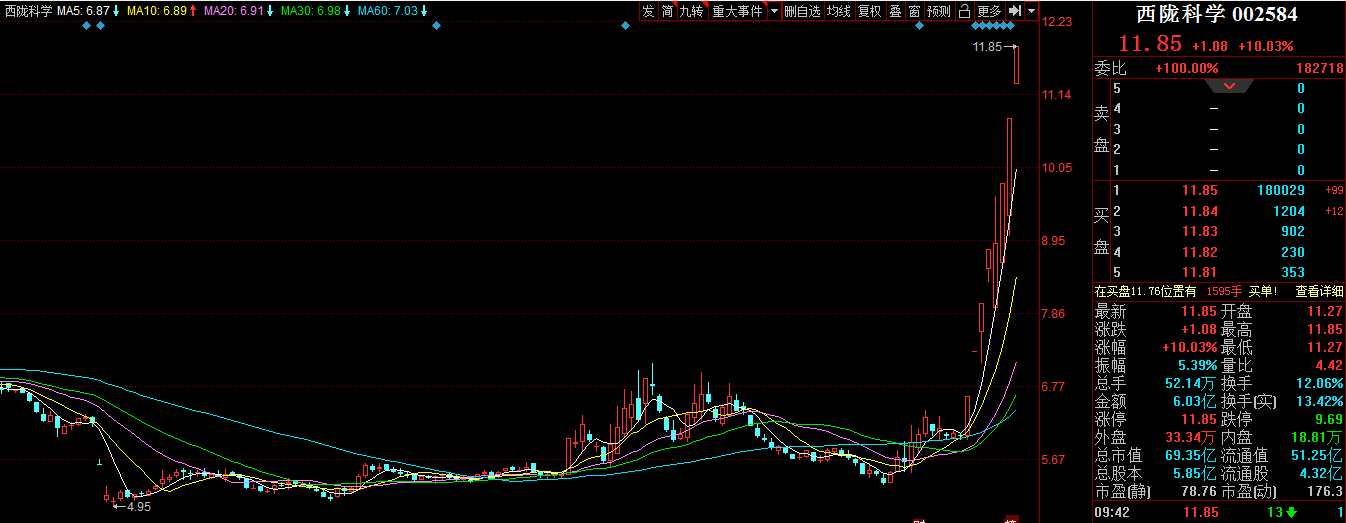Viewport: 1346px width, 523px height.
Task: Click the 叠 overlay icon
Action: [895, 11]
